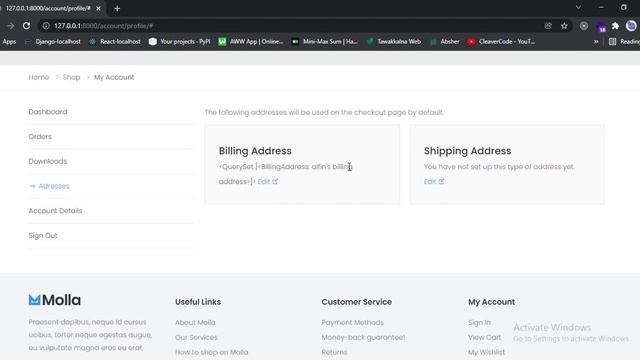640x360 pixels.
Task: Open the Reading list button
Action: point(624,42)
